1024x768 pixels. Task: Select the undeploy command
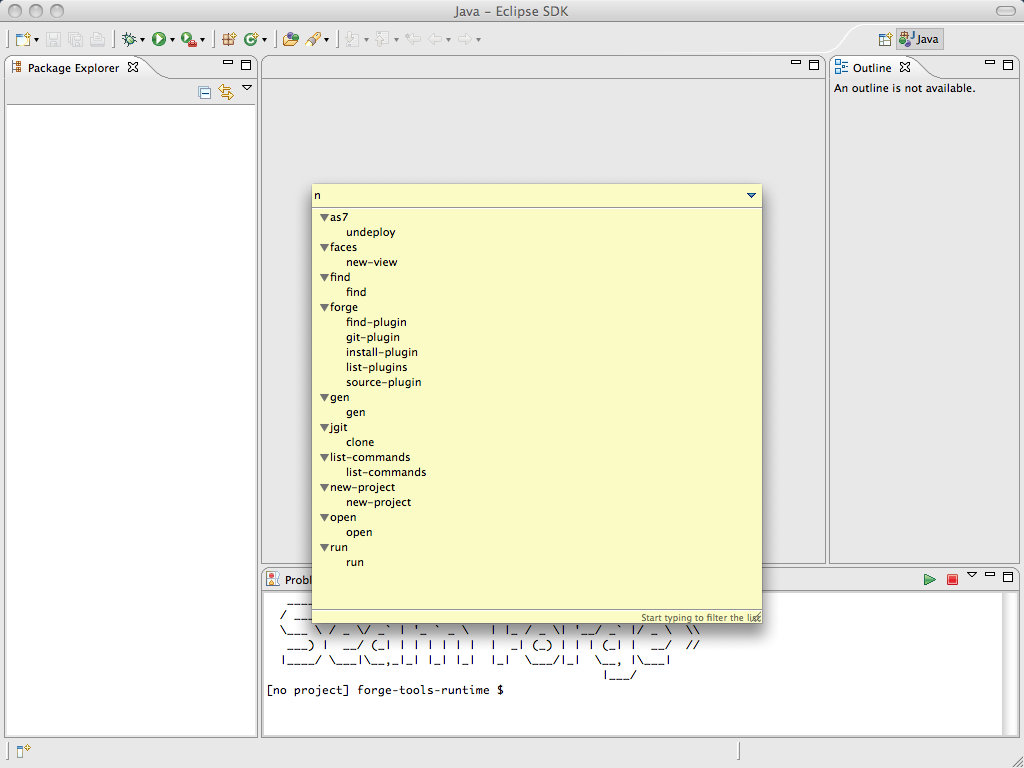pos(370,232)
